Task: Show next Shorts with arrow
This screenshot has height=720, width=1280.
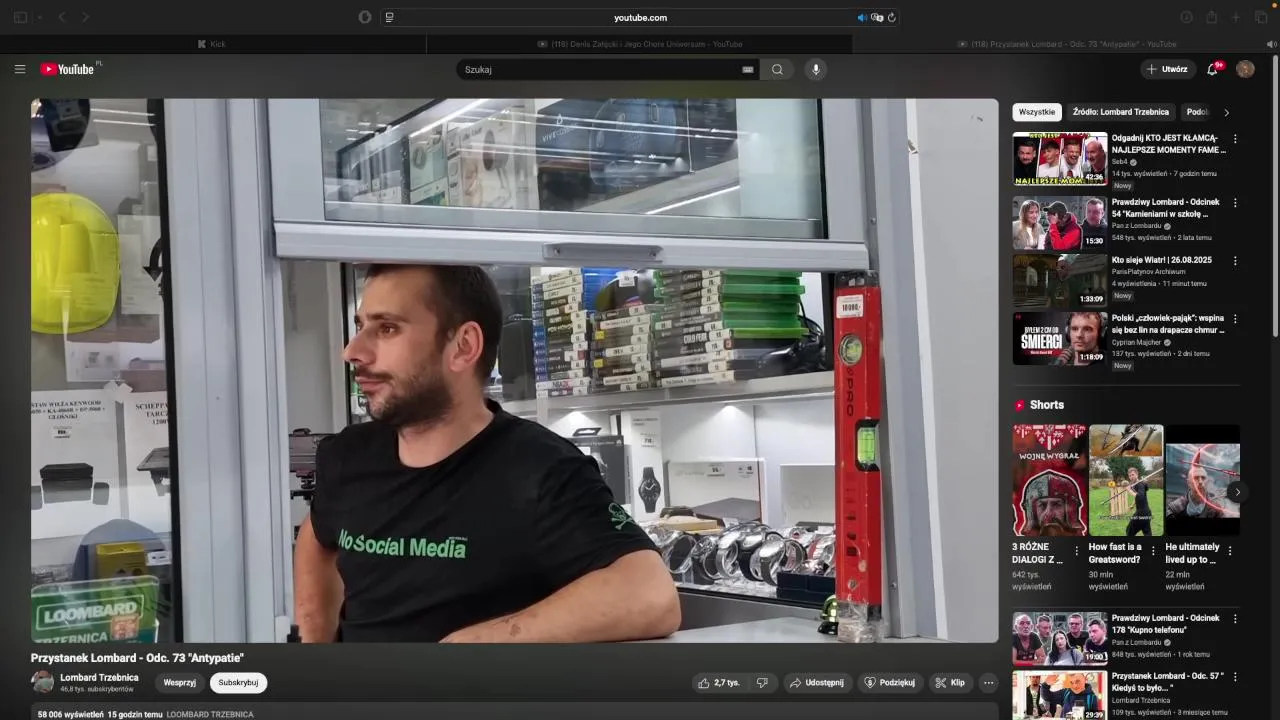Action: pyautogui.click(x=1237, y=492)
